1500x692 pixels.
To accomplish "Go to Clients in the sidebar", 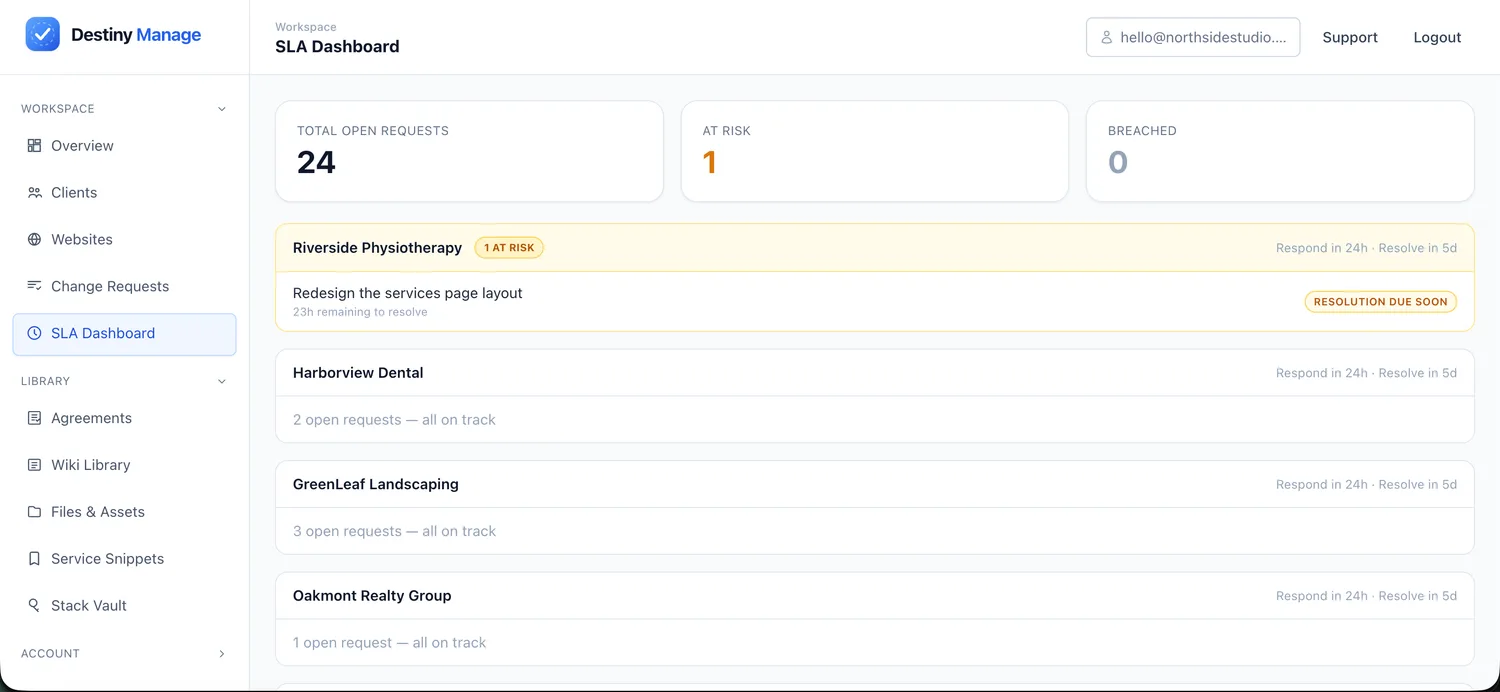I will click(x=125, y=193).
